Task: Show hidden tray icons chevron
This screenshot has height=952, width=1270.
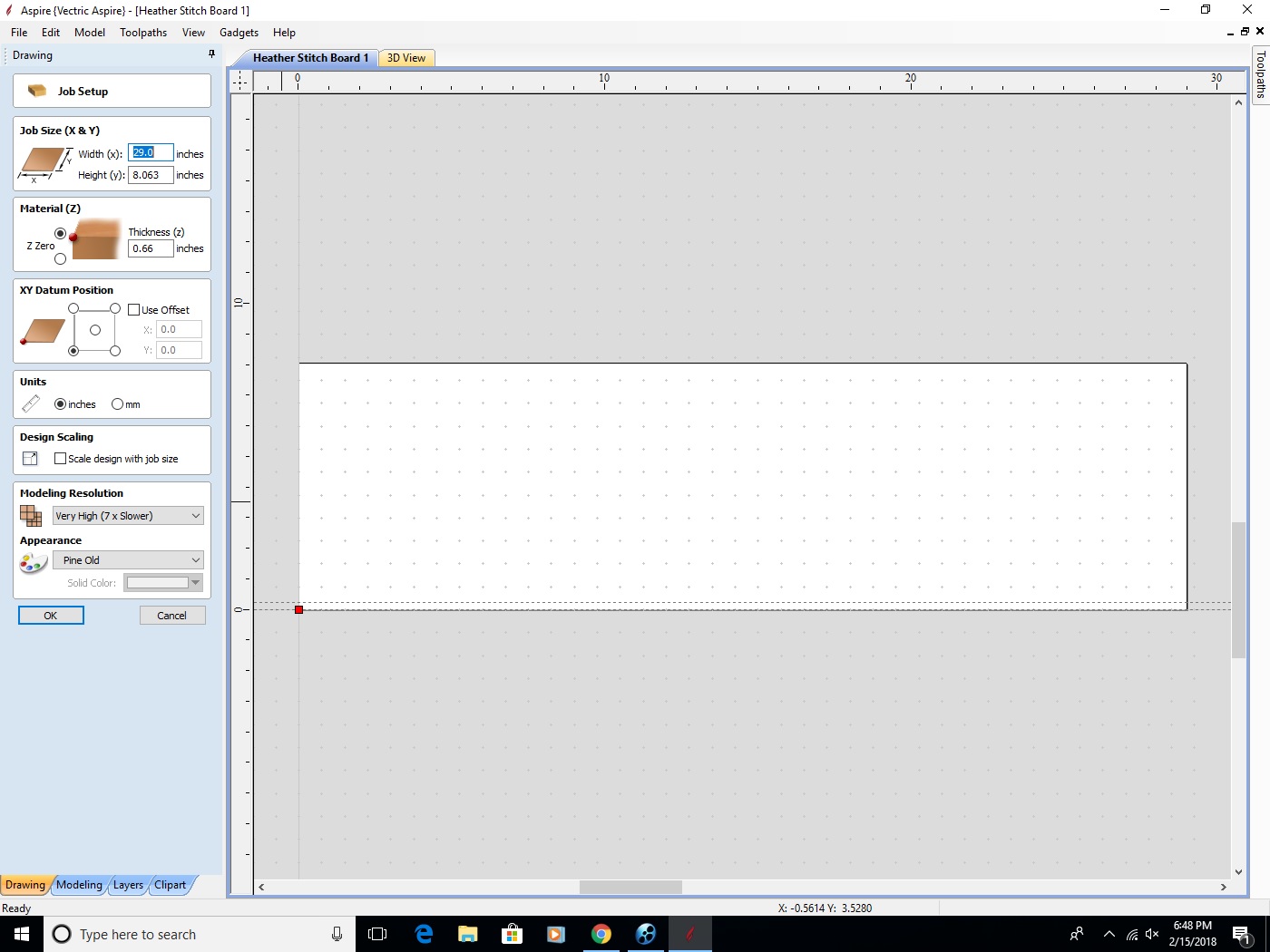Action: pyautogui.click(x=1109, y=934)
